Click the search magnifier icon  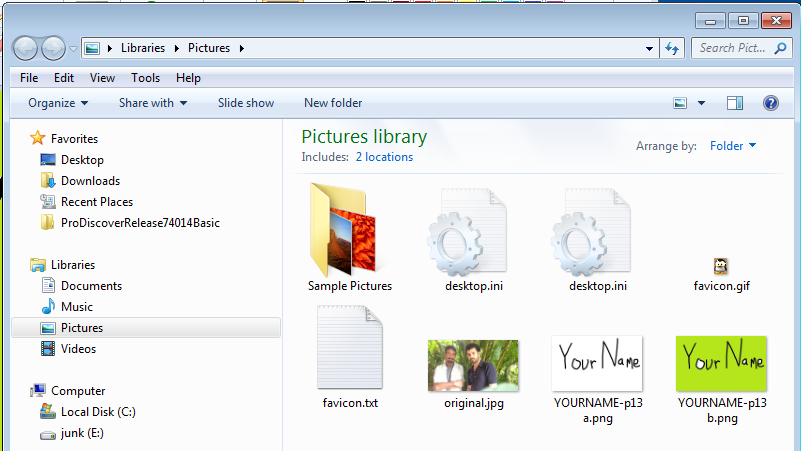[780, 48]
